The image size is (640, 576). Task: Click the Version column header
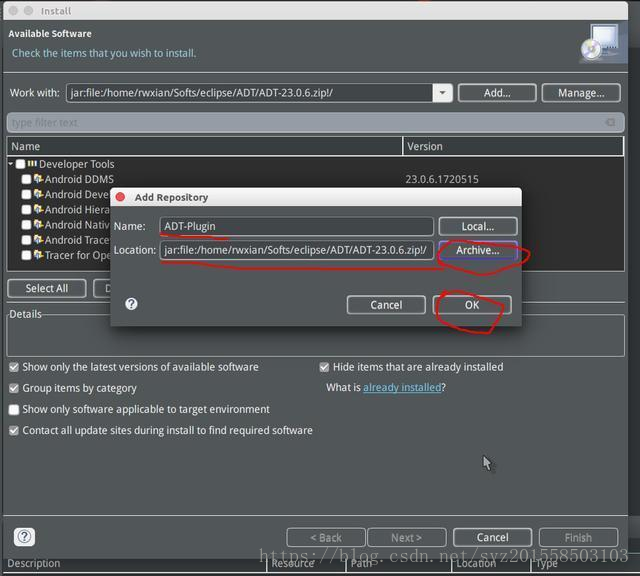(x=513, y=147)
